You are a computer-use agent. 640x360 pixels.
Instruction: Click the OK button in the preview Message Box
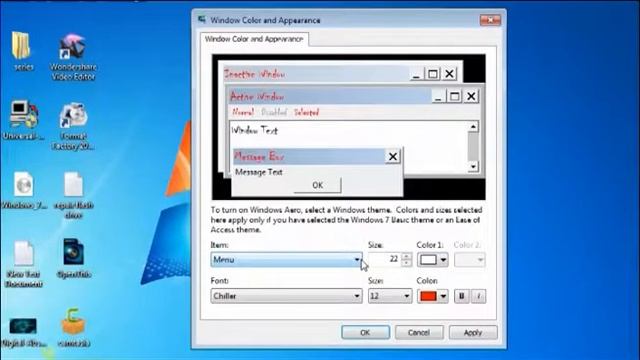pyautogui.click(x=318, y=185)
